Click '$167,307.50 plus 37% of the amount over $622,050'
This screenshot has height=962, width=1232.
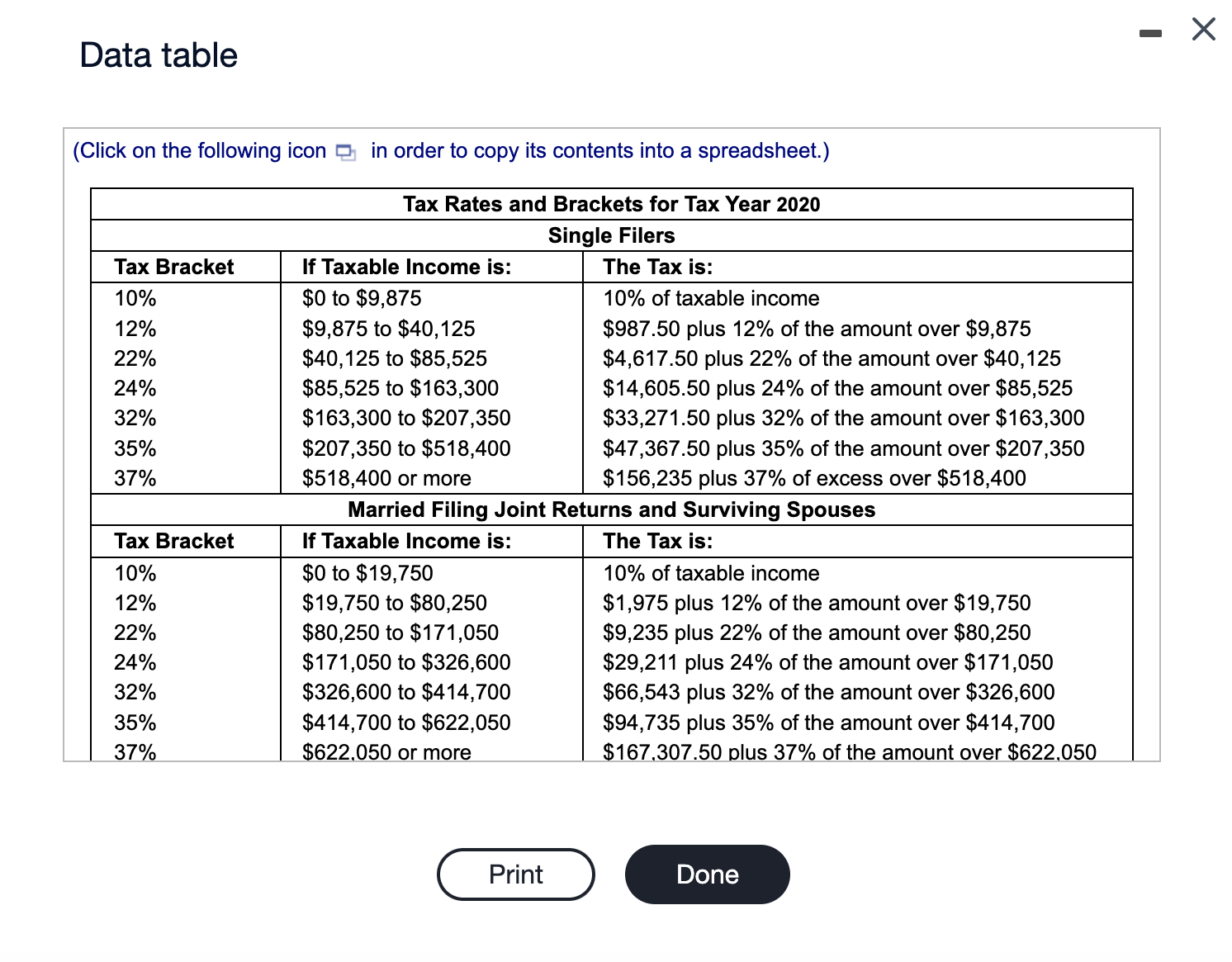point(850,751)
